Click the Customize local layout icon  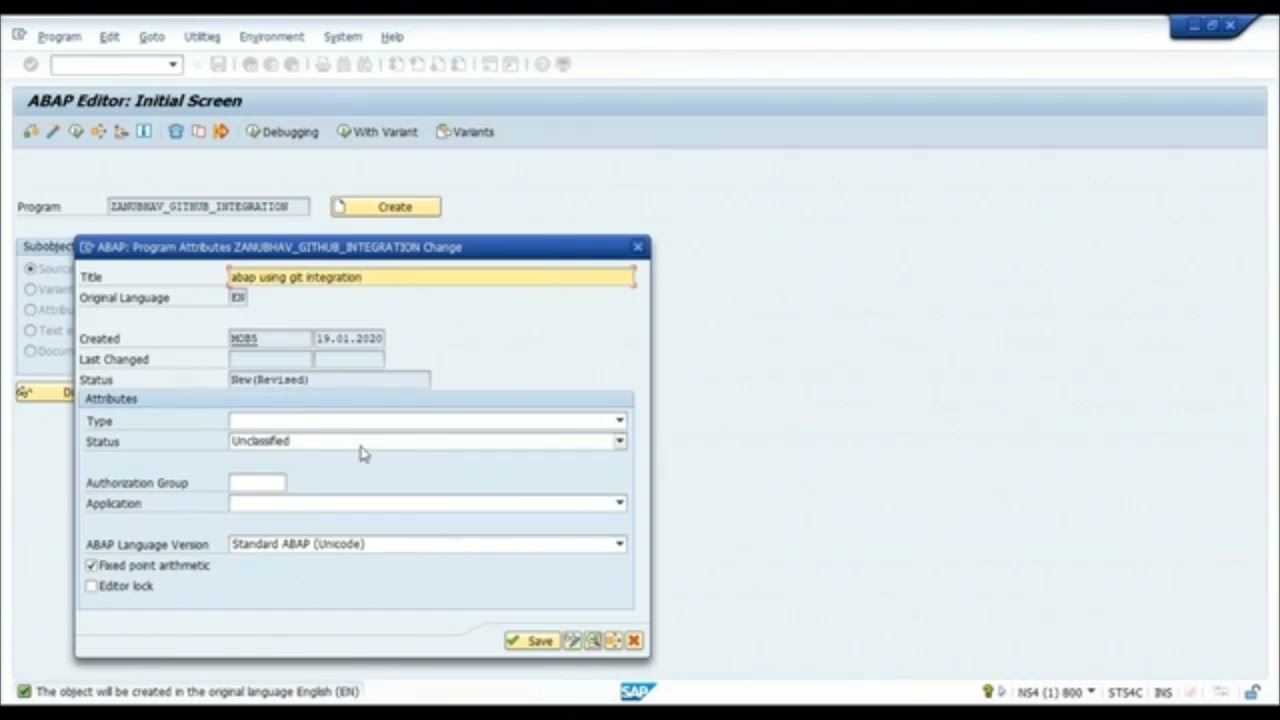563,64
